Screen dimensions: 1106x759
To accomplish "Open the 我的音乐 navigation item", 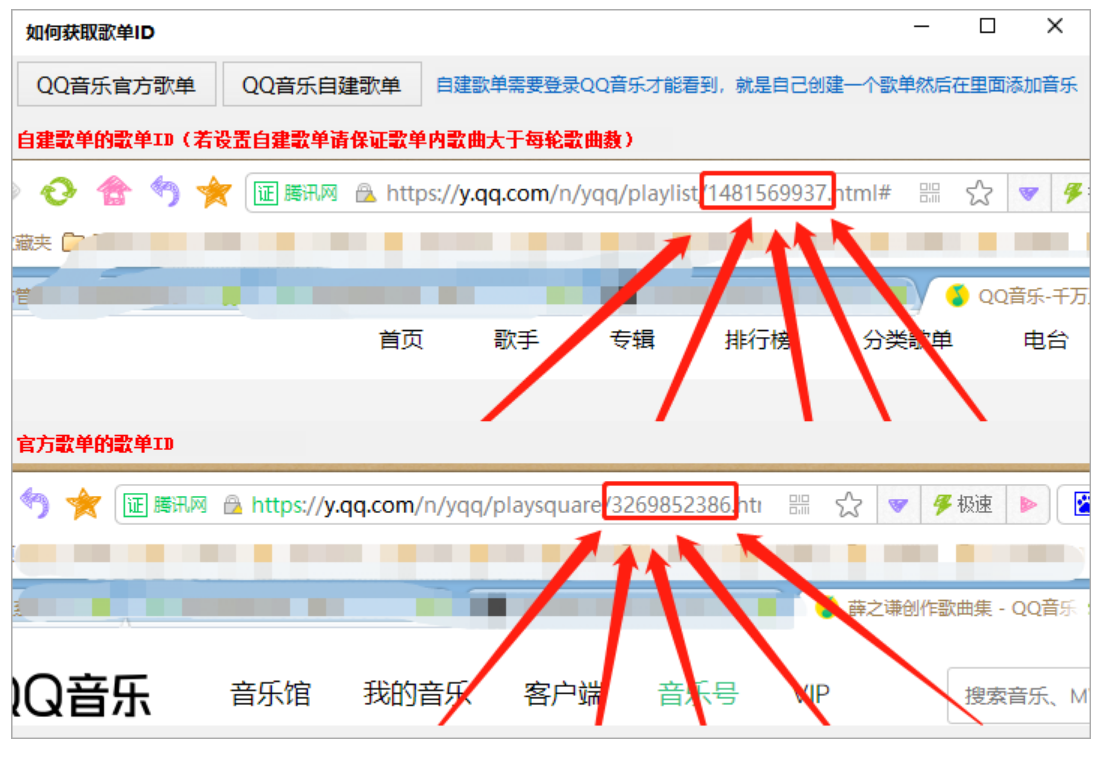I will pyautogui.click(x=417, y=694).
